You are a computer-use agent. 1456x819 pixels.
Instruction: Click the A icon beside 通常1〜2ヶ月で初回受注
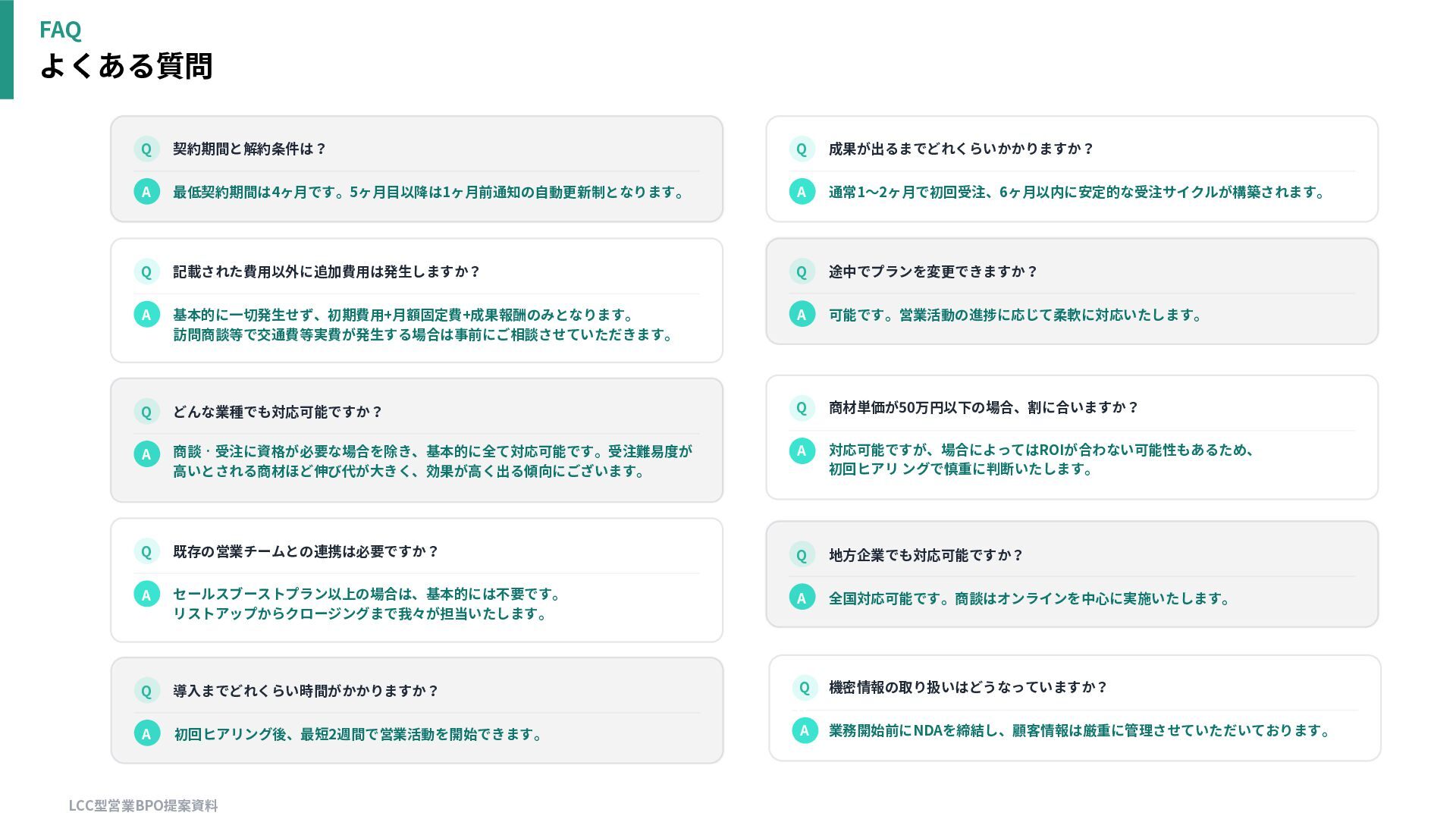coord(802,192)
